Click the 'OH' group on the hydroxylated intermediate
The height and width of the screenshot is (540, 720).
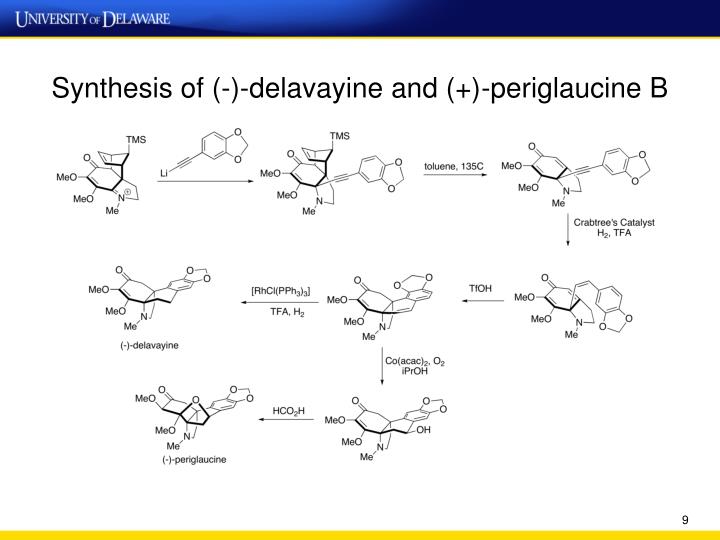(x=423, y=430)
